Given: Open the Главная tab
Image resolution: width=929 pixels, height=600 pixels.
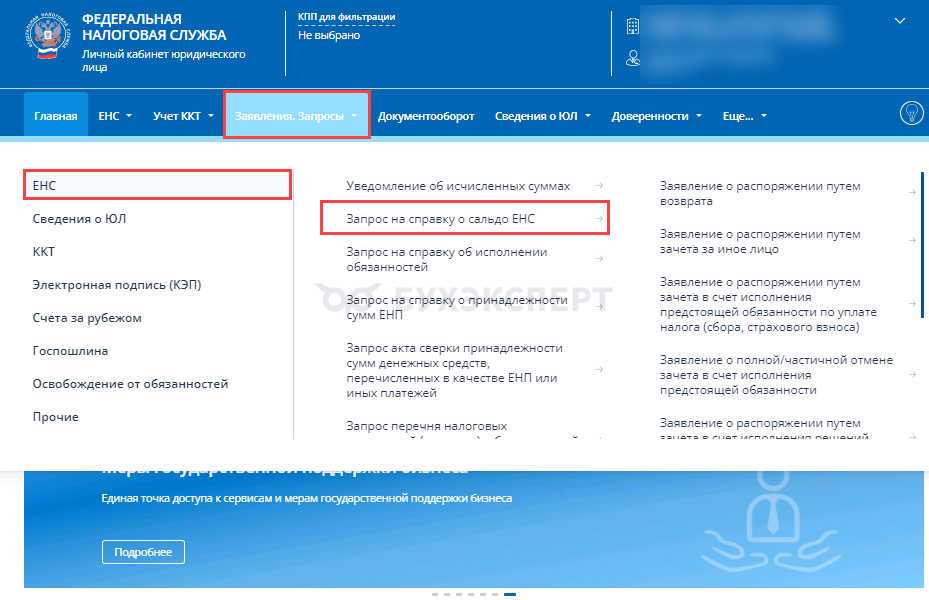Looking at the screenshot, I should pyautogui.click(x=56, y=114).
